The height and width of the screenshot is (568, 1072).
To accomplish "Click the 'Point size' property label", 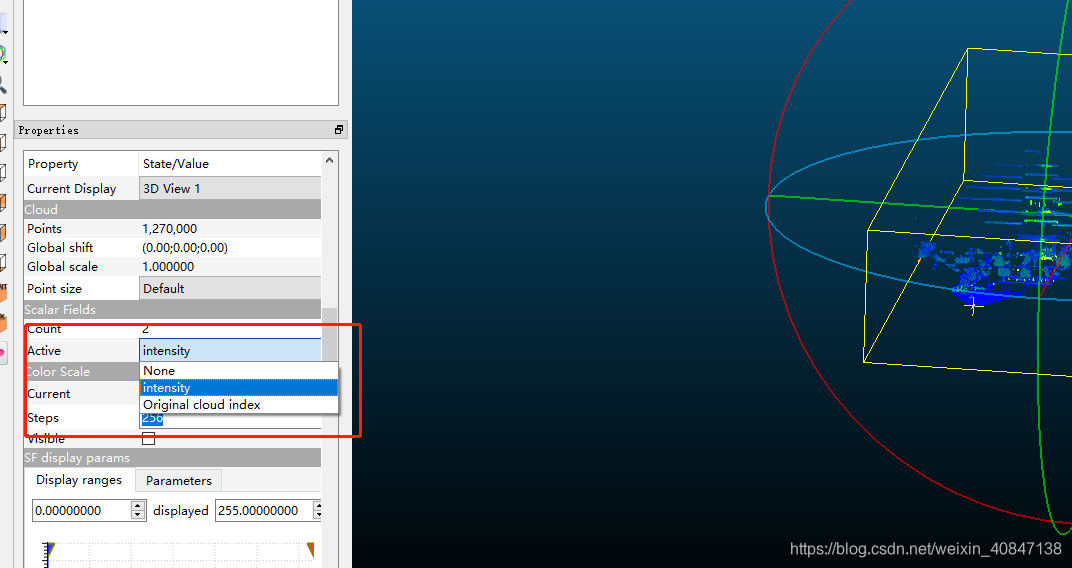I will pyautogui.click(x=54, y=288).
